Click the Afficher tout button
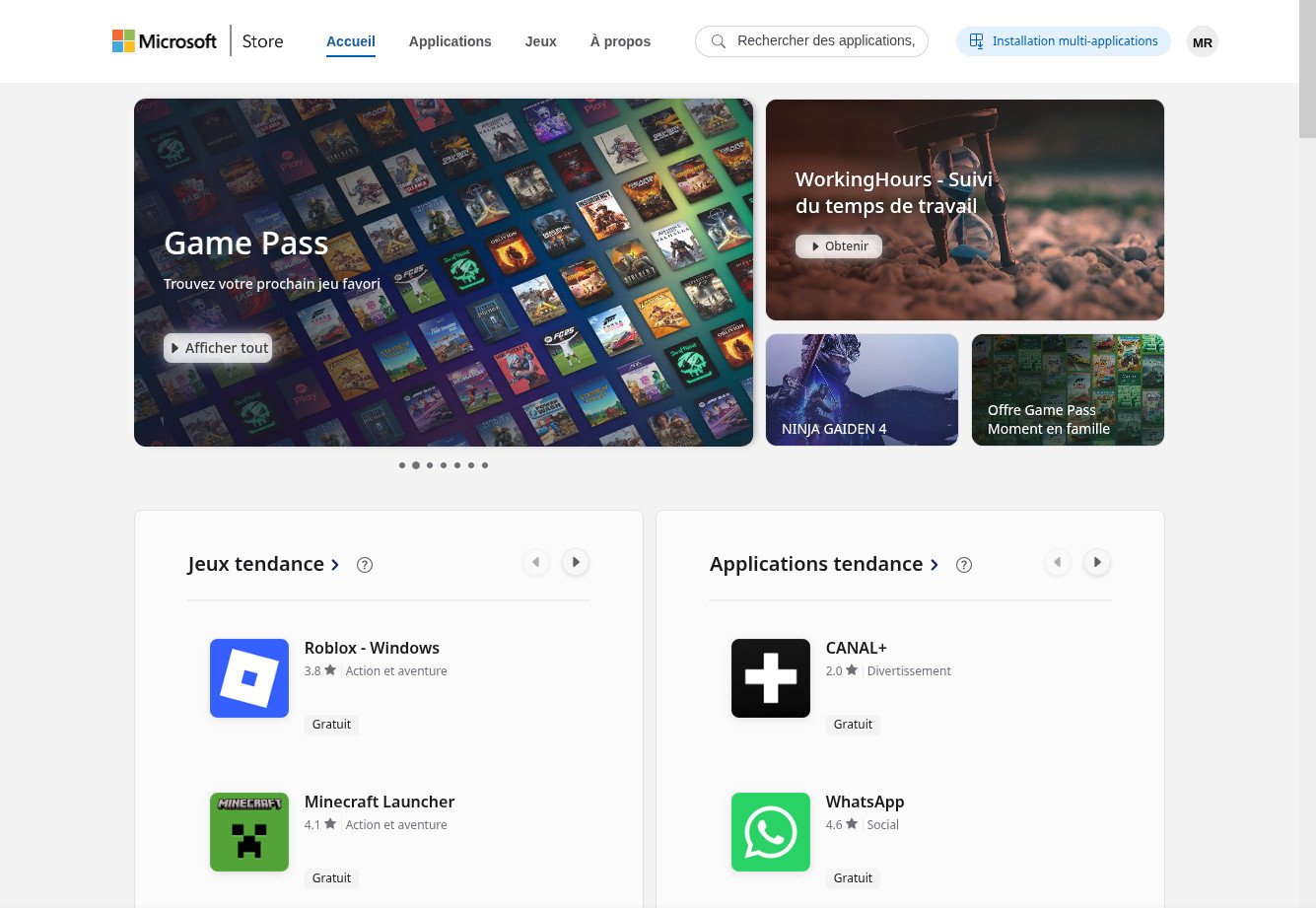 pyautogui.click(x=218, y=348)
